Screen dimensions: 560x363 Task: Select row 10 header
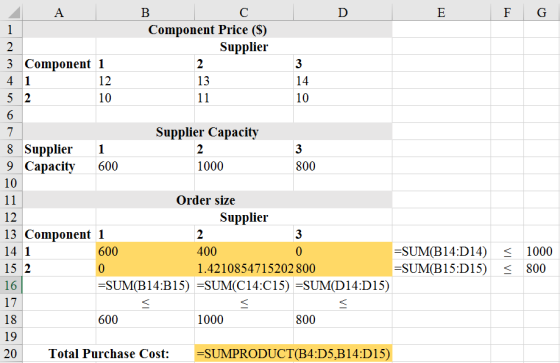11,183
